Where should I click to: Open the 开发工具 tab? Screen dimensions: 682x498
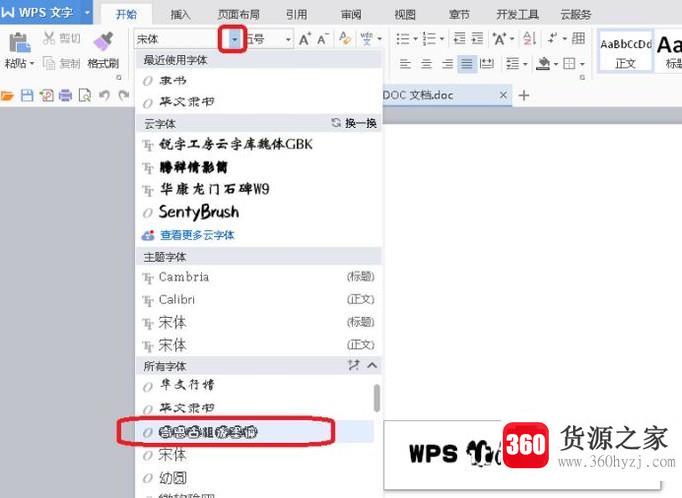pos(518,14)
